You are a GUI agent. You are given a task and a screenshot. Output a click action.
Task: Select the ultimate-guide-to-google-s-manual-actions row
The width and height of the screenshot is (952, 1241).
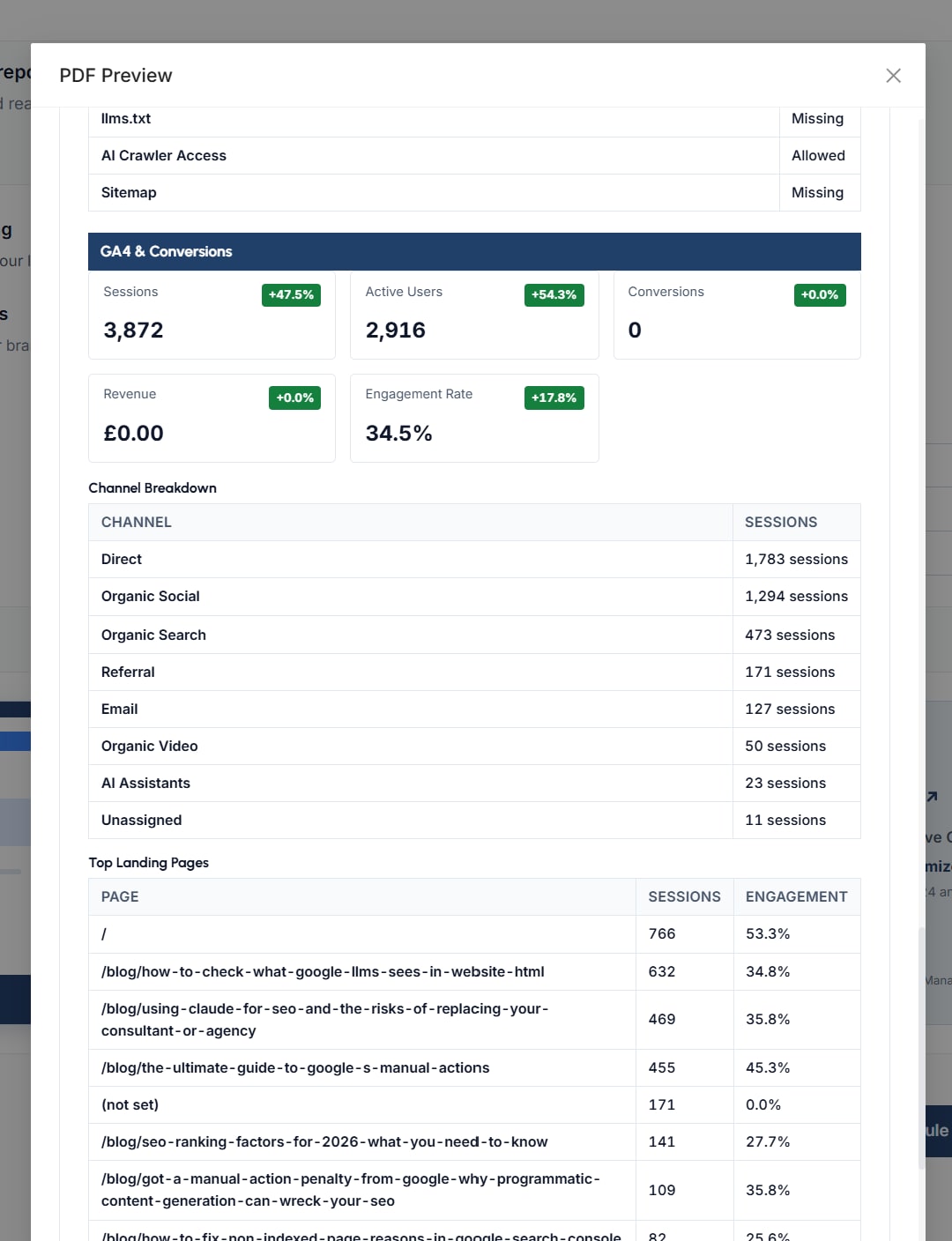474,1067
